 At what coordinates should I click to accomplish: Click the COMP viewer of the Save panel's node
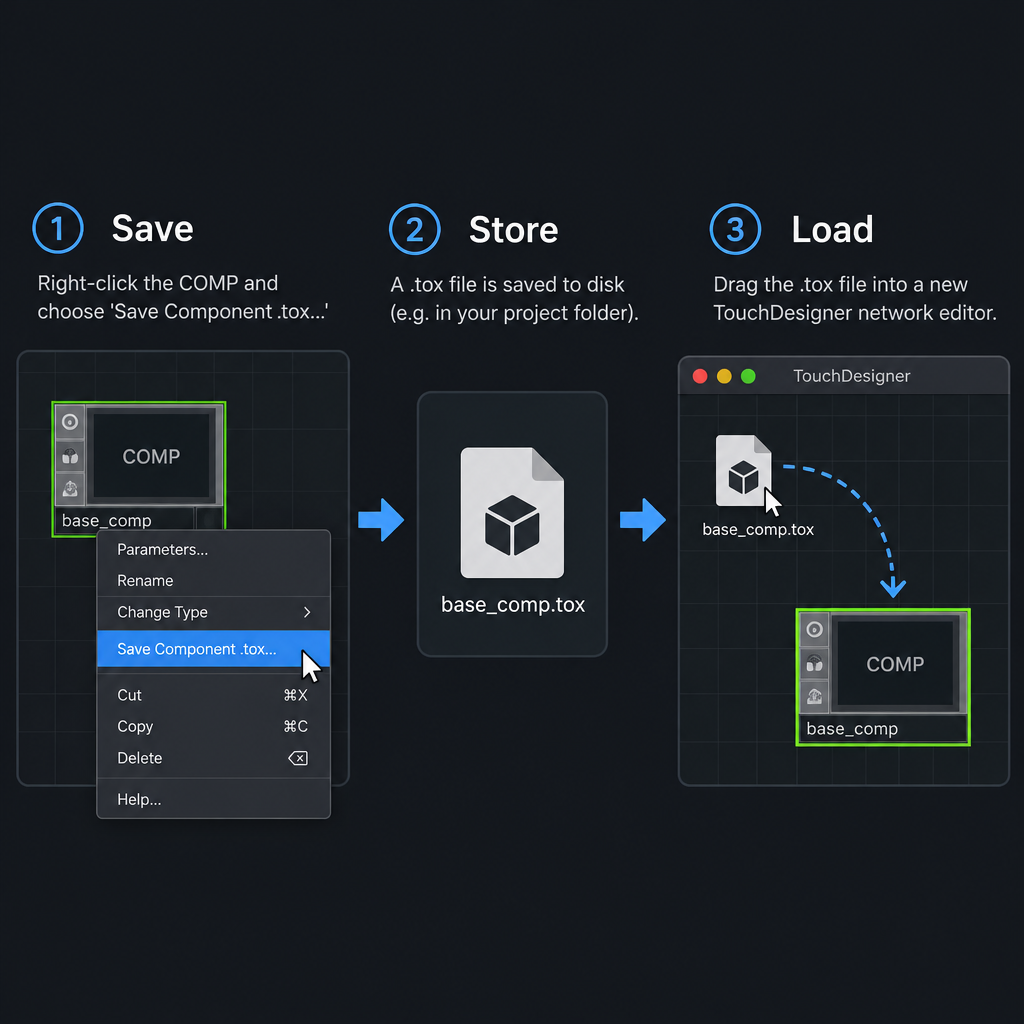coord(152,456)
